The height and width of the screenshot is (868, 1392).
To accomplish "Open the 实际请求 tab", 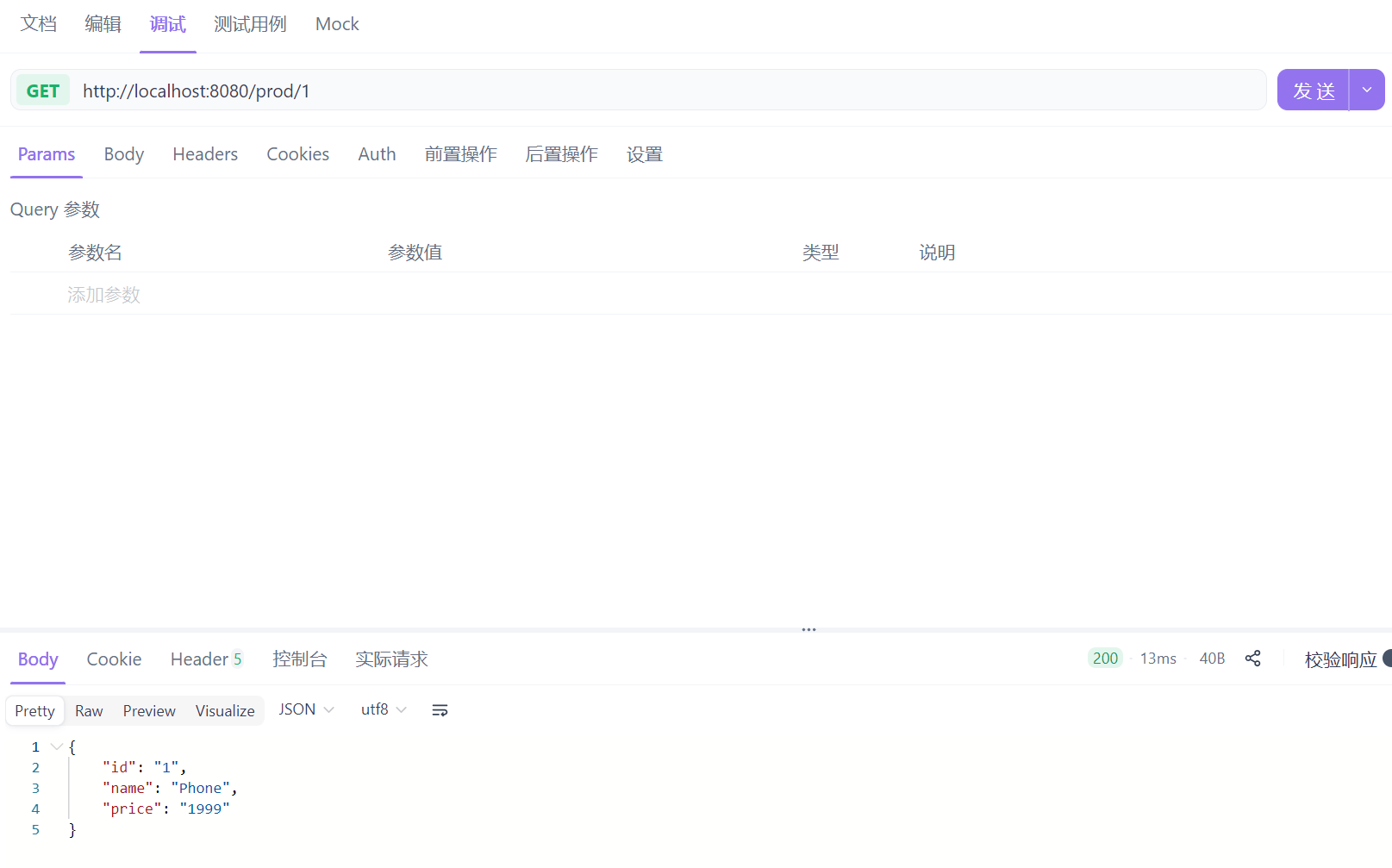I will (x=391, y=659).
